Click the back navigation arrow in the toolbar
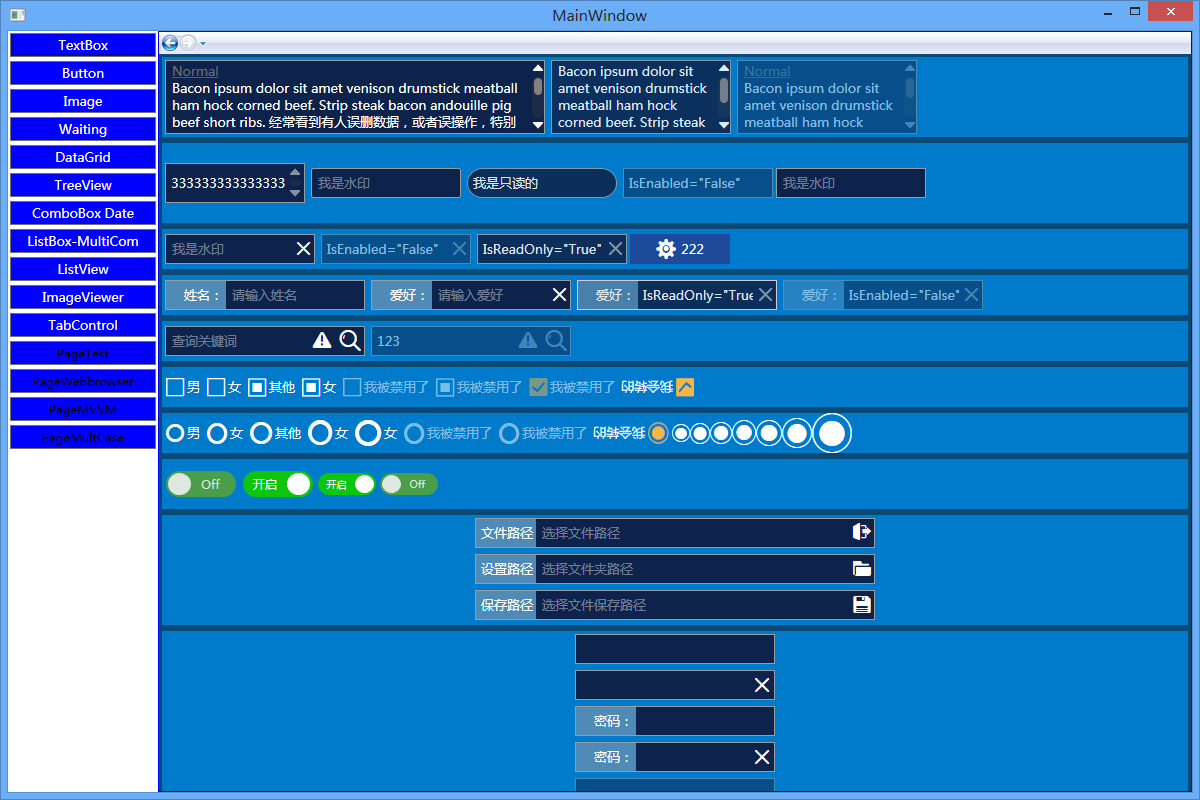1200x800 pixels. (x=170, y=42)
